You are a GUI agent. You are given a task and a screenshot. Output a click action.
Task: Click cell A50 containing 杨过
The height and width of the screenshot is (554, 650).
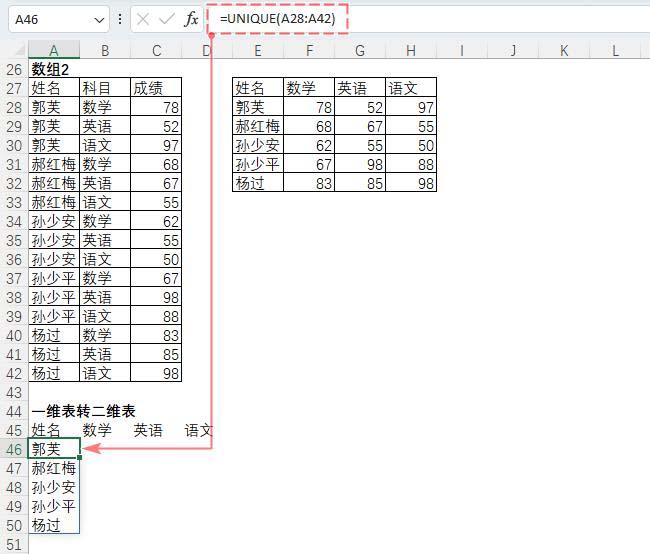pos(54,526)
